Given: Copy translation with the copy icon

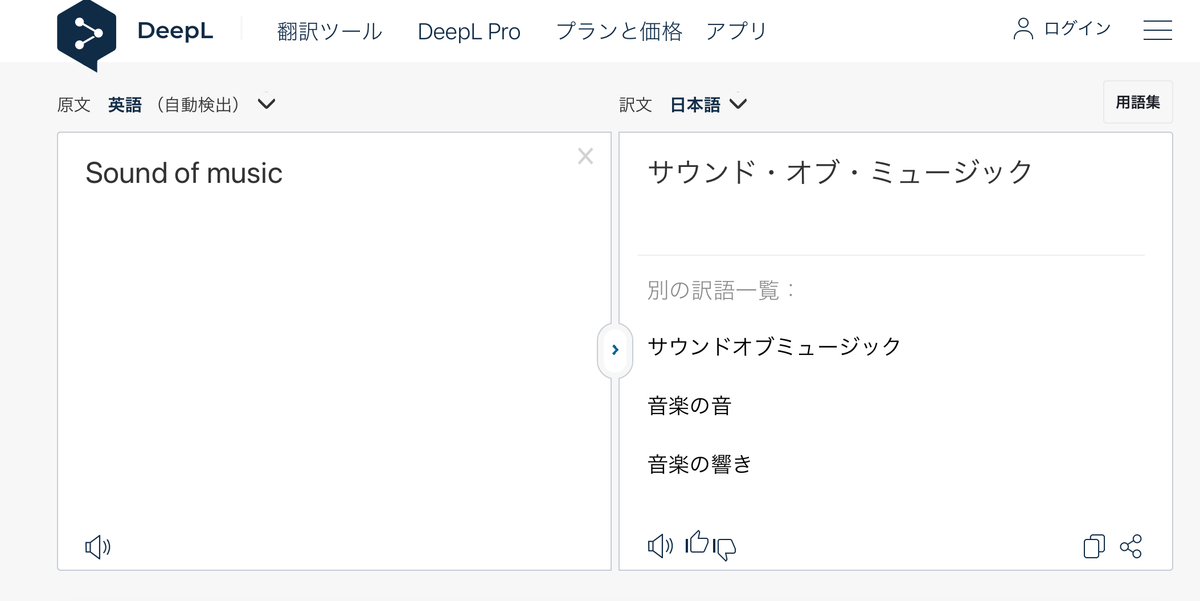Looking at the screenshot, I should [1094, 546].
